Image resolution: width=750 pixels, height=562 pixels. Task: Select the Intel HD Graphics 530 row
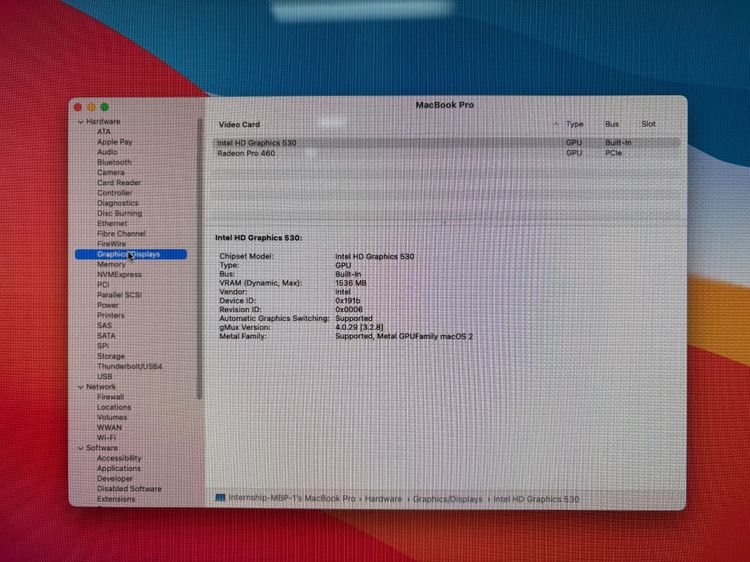[x=446, y=143]
